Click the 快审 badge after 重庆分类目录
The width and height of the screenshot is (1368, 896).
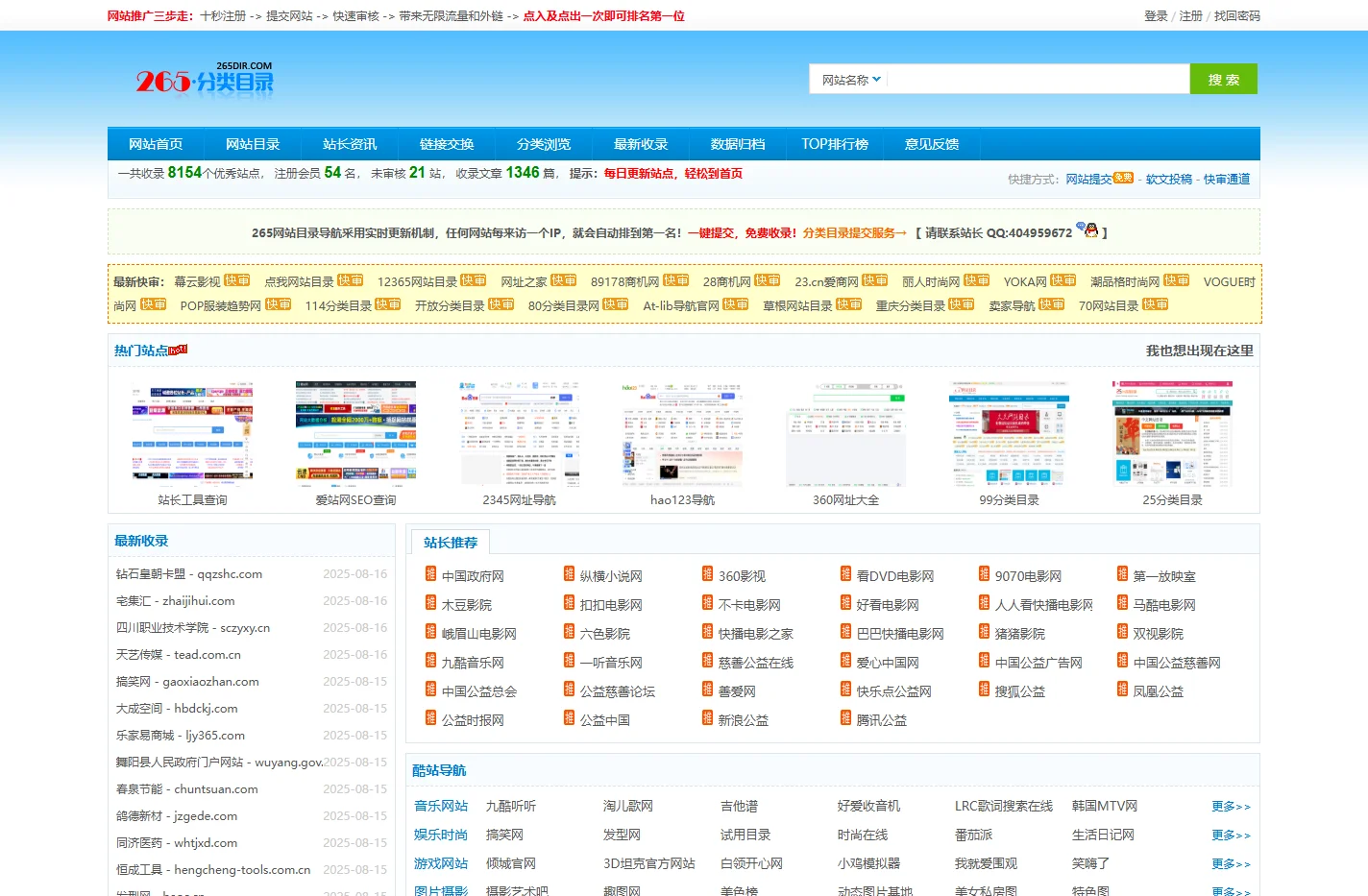[962, 304]
